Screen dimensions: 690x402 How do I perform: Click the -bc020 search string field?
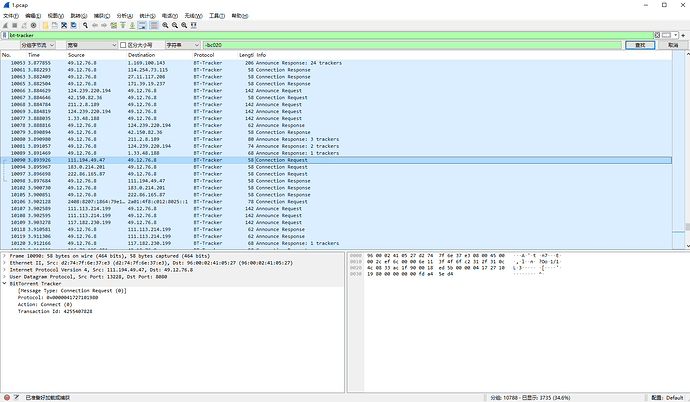pos(412,45)
